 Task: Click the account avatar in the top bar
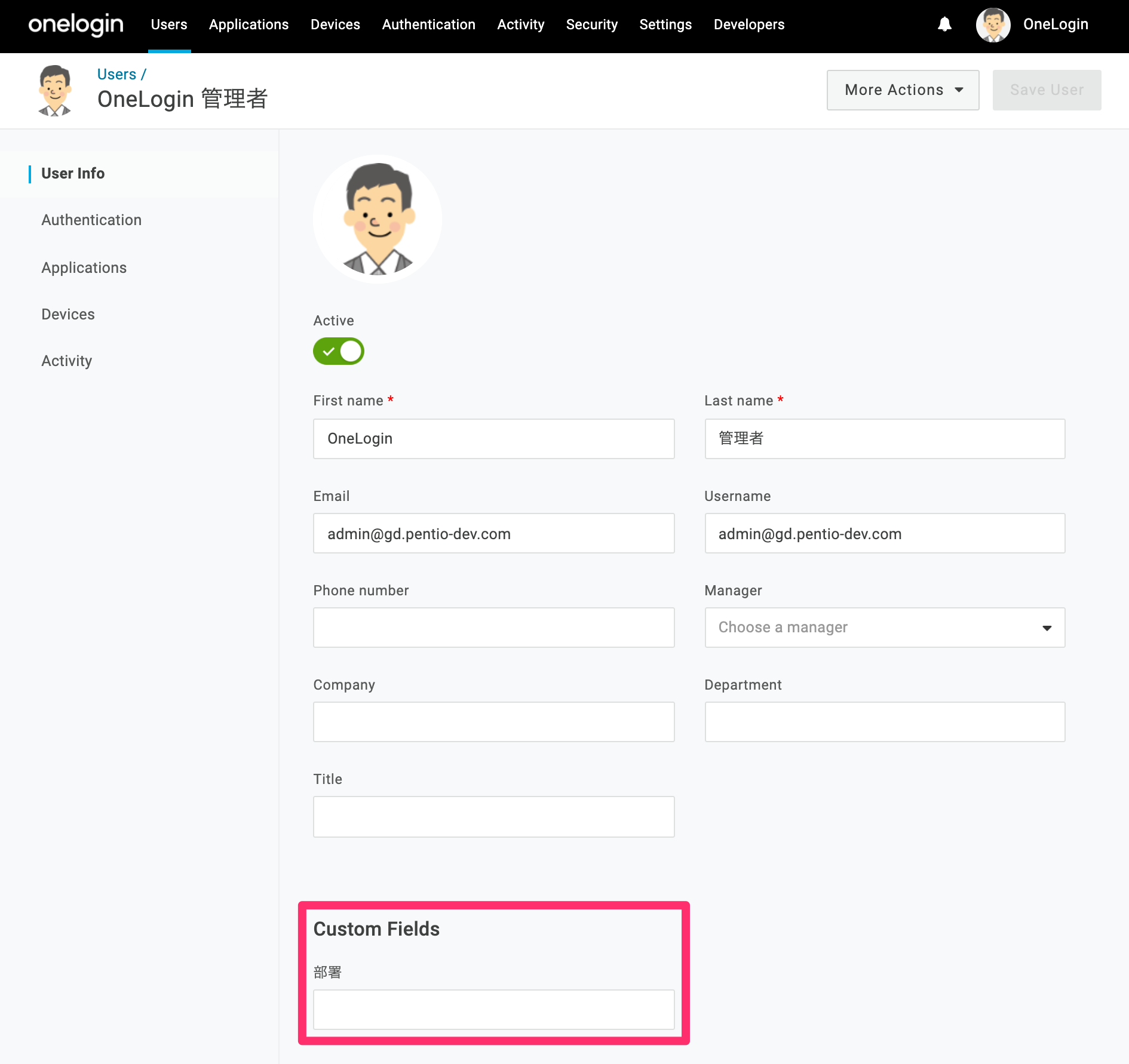click(x=993, y=24)
